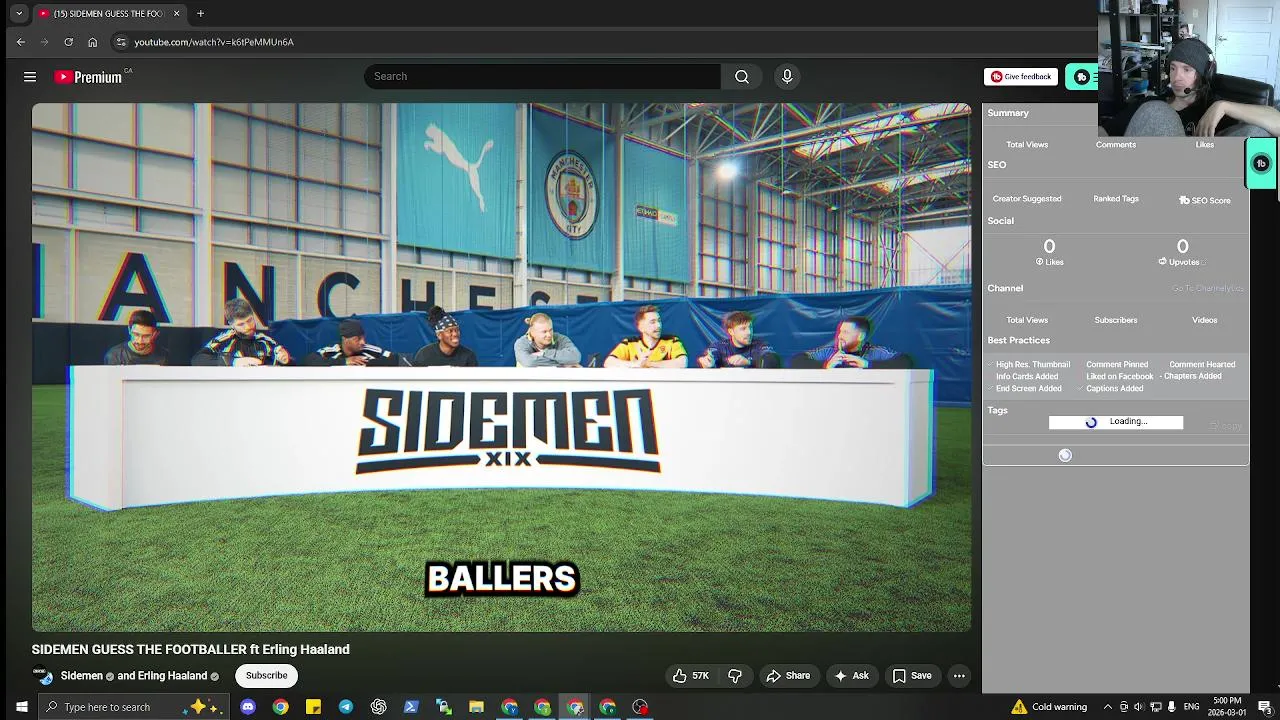Click the Give feedback button
This screenshot has height=720, width=1280.
[x=1021, y=77]
